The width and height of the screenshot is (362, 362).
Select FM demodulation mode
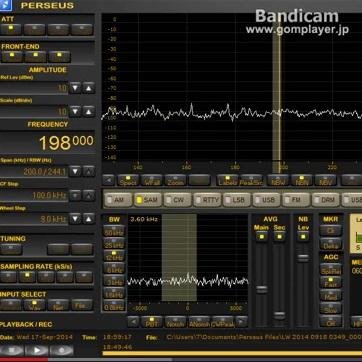click(x=296, y=200)
